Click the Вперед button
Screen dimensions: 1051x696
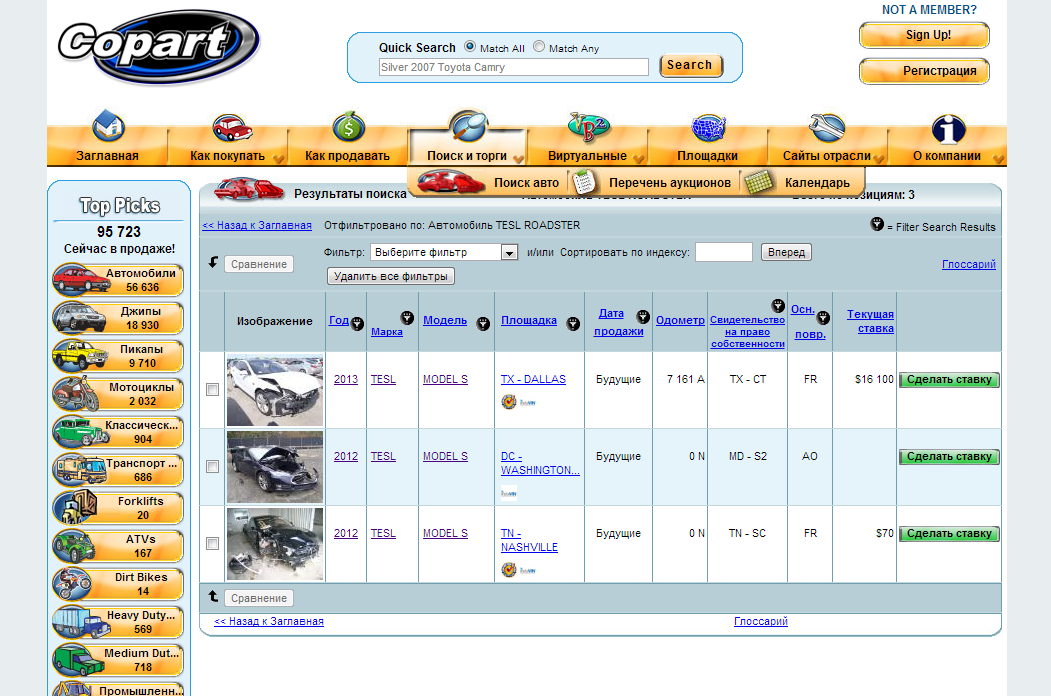(786, 252)
